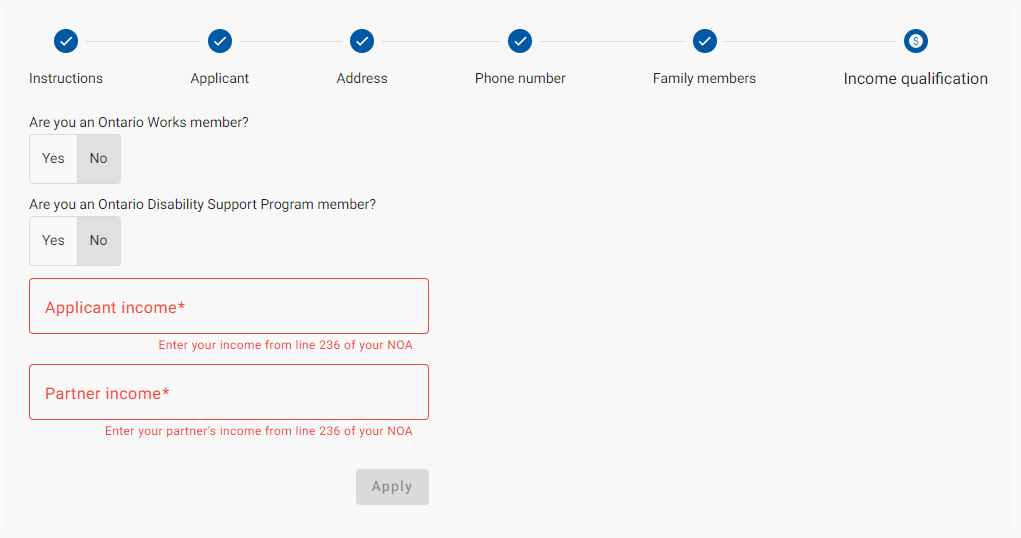Click the applicant income NOA line 236 hint
The width and height of the screenshot is (1021, 538).
tap(285, 345)
